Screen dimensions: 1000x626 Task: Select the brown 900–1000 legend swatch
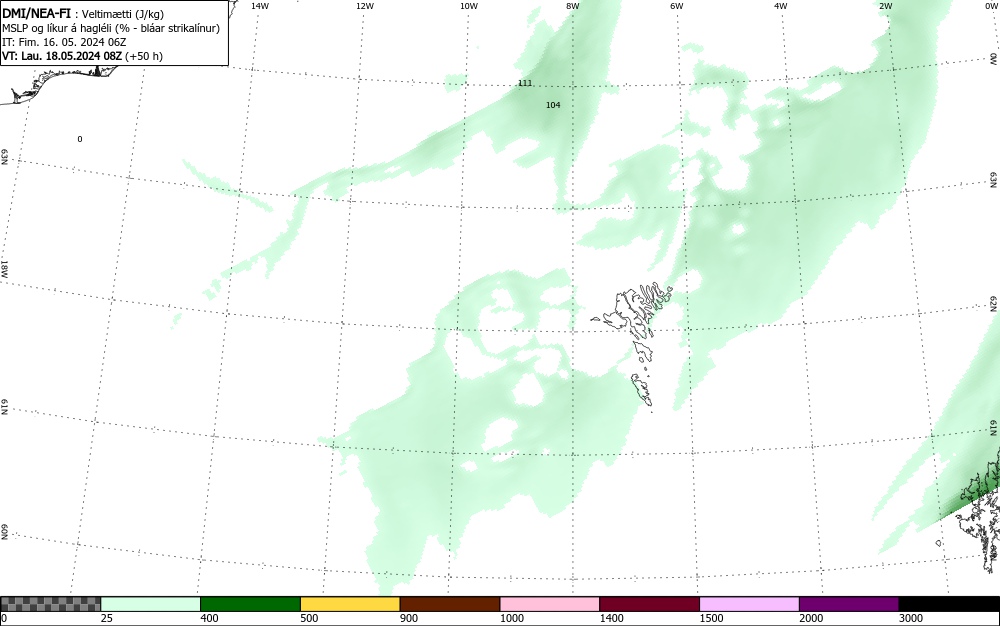(x=450, y=604)
